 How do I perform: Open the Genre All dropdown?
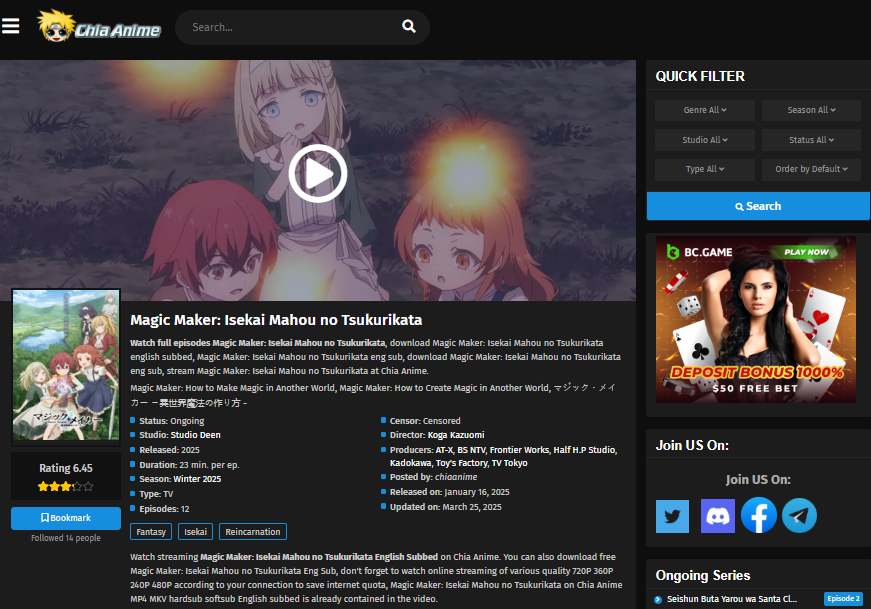tap(704, 110)
